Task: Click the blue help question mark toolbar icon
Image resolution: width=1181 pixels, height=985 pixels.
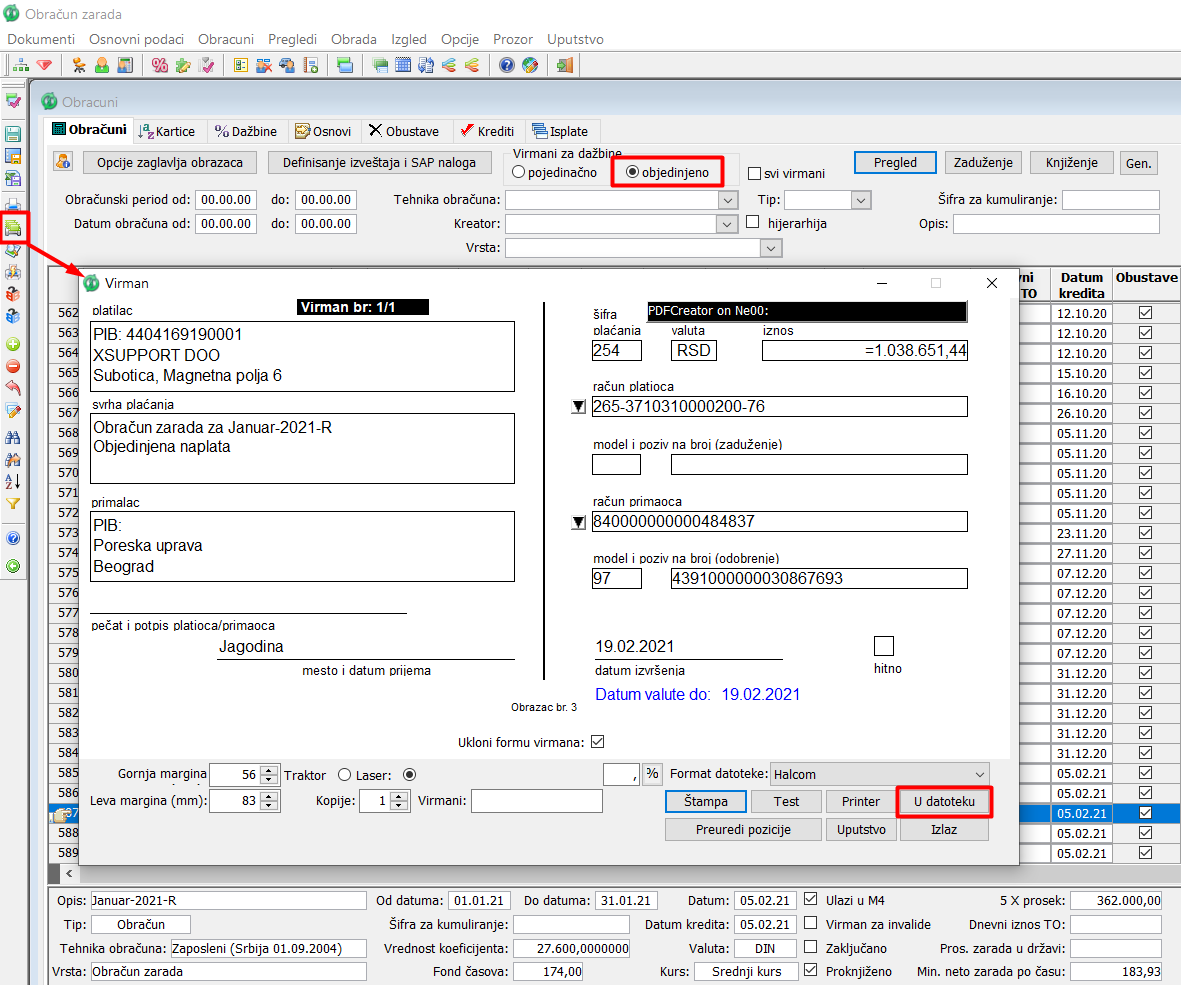Action: point(507,66)
